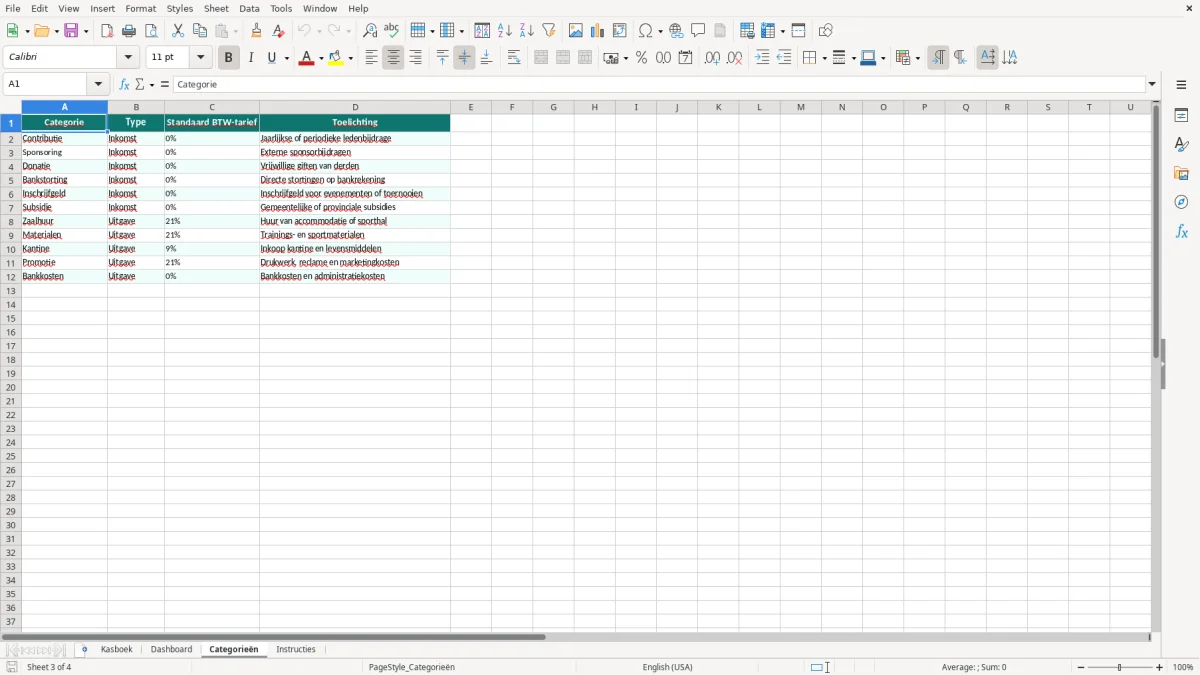Run the spelling check
The width and height of the screenshot is (1200, 675).
(x=392, y=31)
